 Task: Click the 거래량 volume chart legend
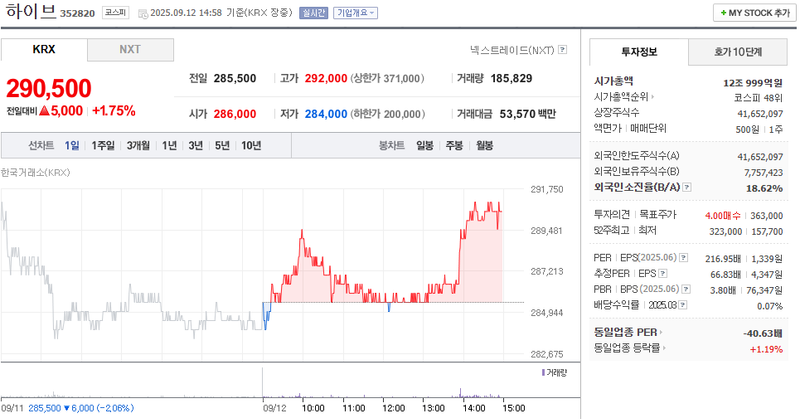(x=554, y=373)
